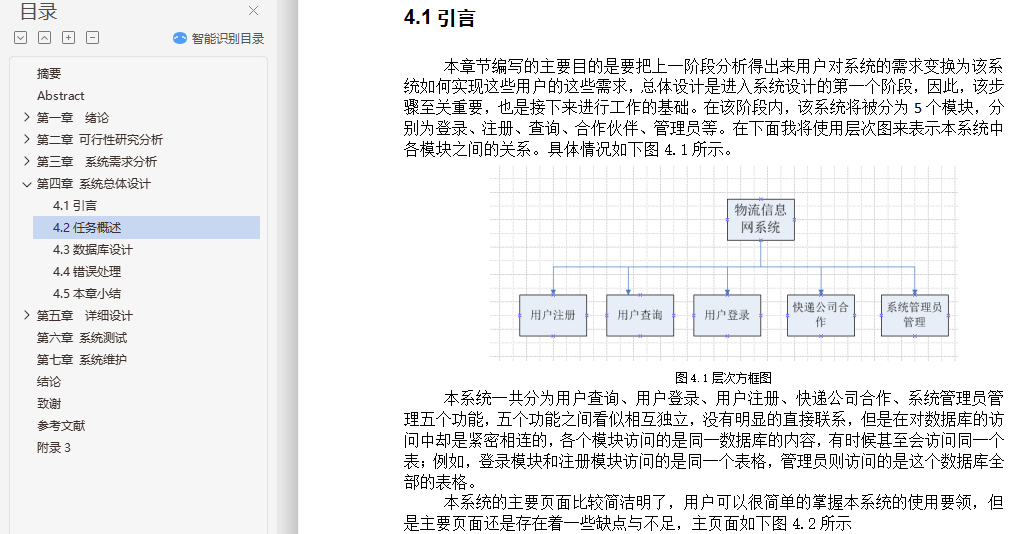Screen dimensions: 1021x534
Task: Expand 第三章 系统需求分析 chevron
Action: pyautogui.click(x=26, y=161)
